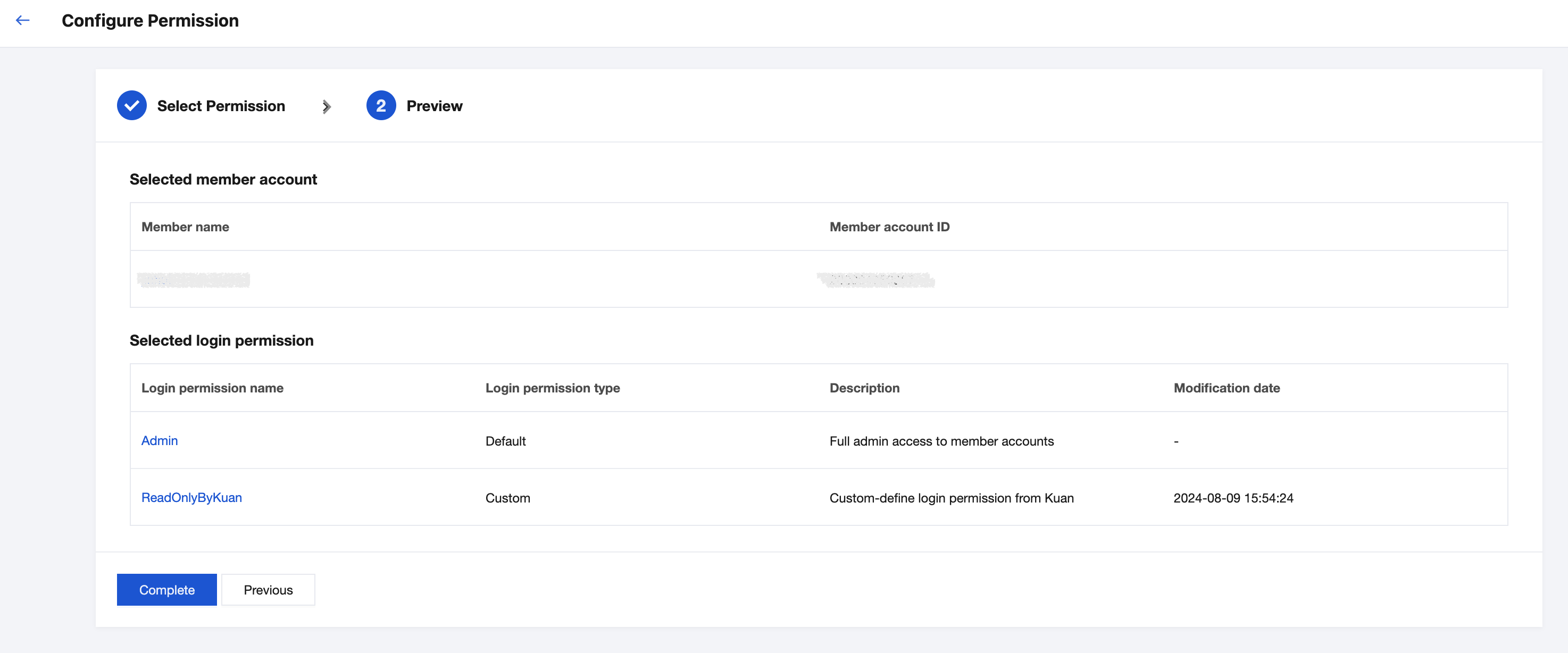The width and height of the screenshot is (1568, 653).
Task: Click the blurred member name cell
Action: click(x=194, y=280)
